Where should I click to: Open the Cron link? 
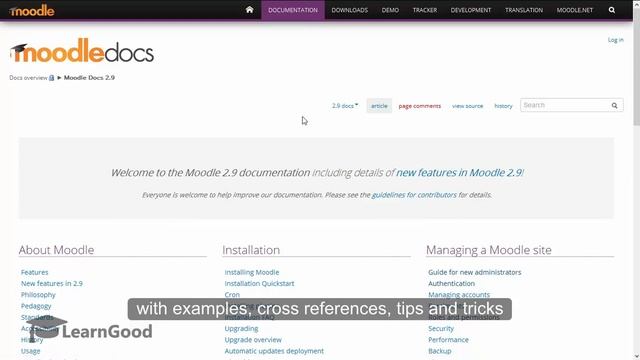232,295
